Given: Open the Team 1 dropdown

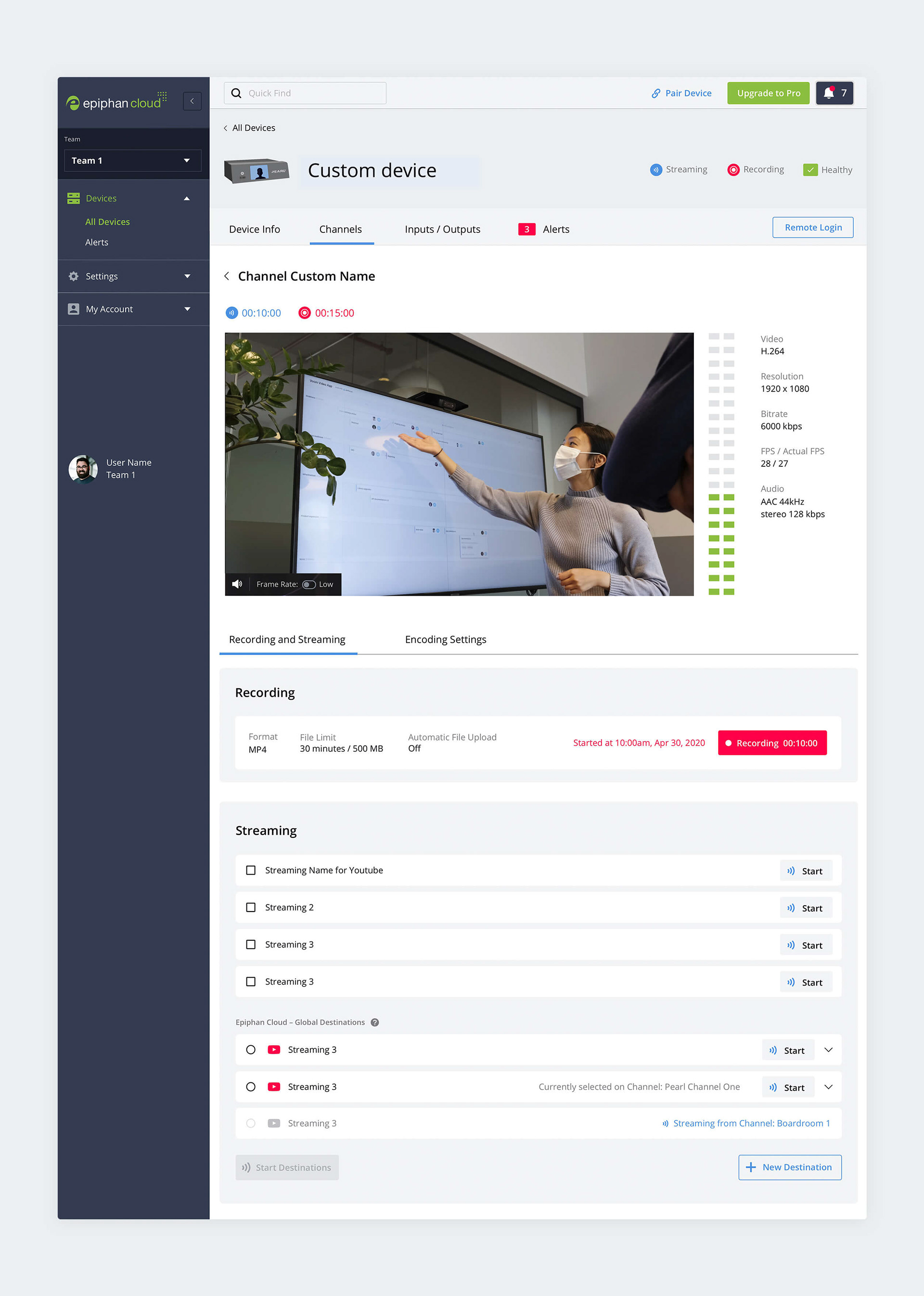Looking at the screenshot, I should [x=132, y=160].
